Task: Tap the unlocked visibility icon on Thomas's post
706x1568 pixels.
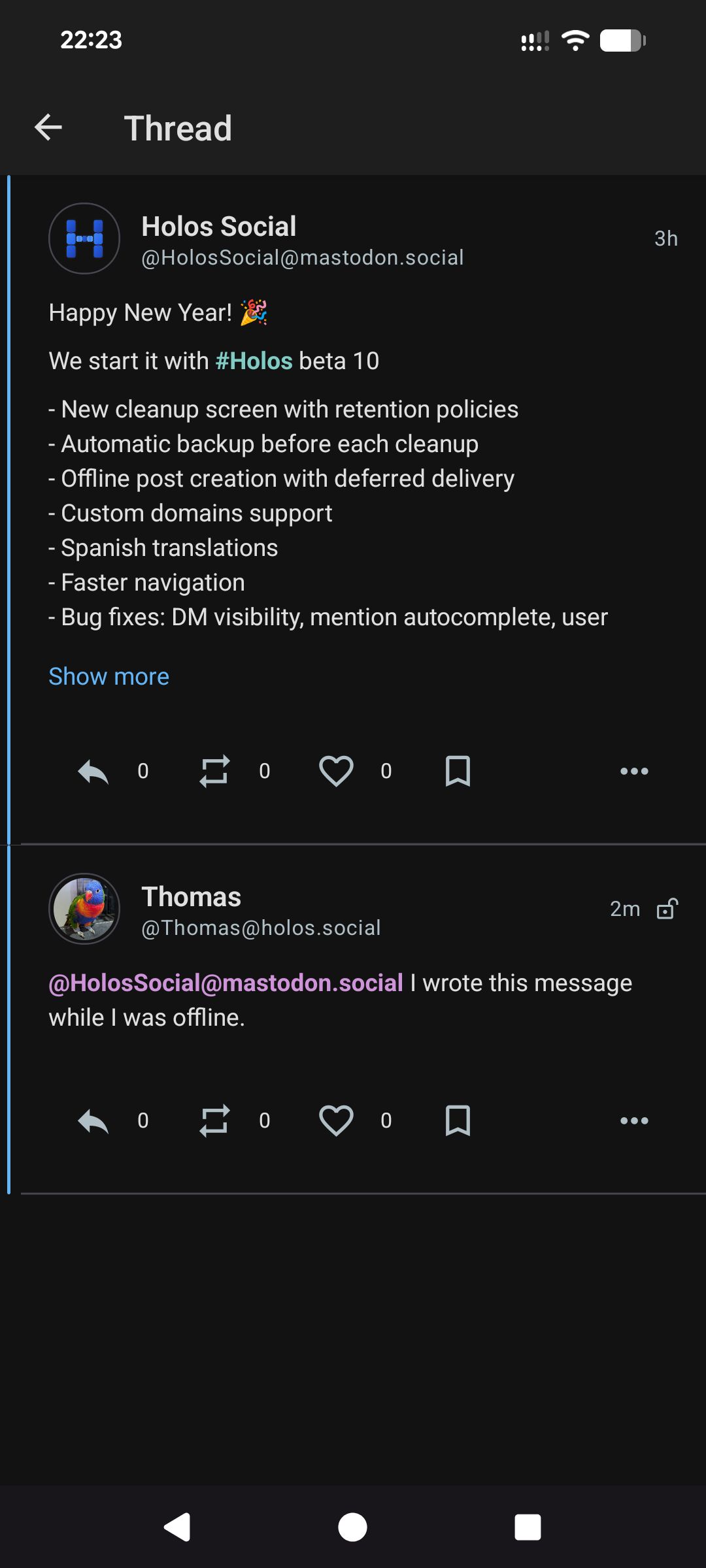Action: 667,909
